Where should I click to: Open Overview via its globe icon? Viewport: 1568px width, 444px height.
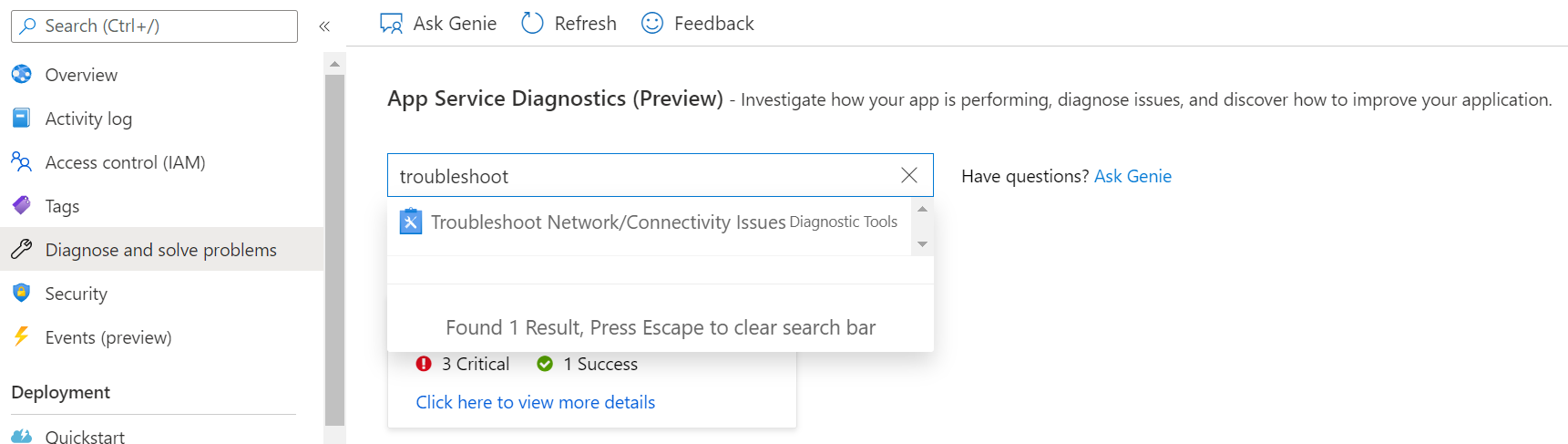[x=22, y=75]
